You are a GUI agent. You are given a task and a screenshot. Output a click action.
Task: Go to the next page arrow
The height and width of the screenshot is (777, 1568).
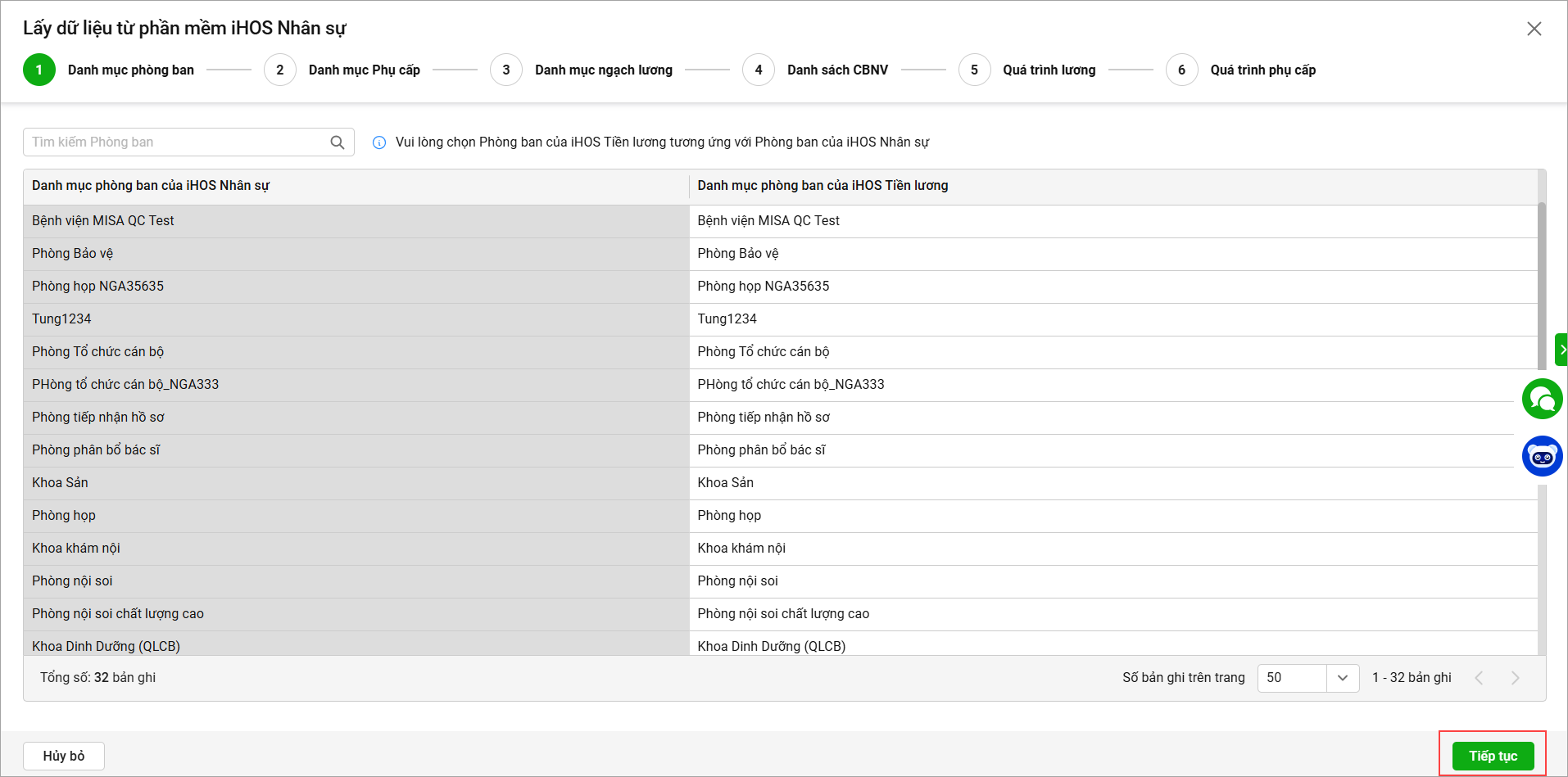point(1515,678)
